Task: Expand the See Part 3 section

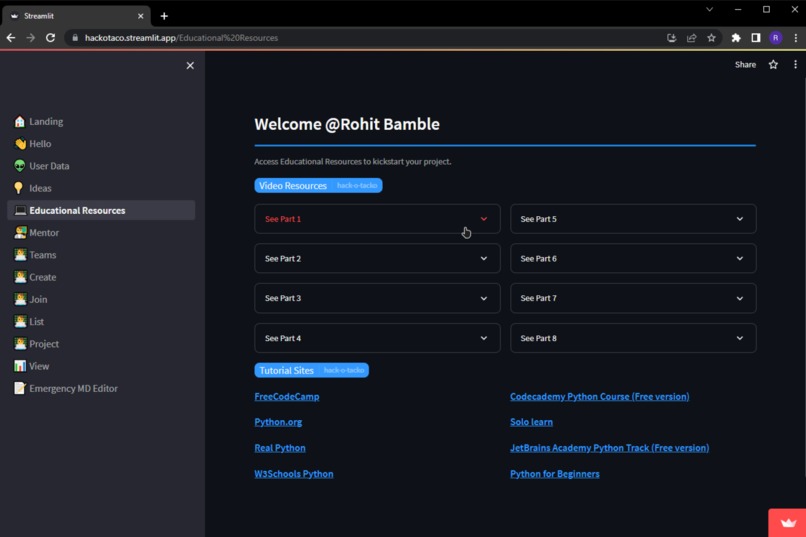Action: point(377,298)
